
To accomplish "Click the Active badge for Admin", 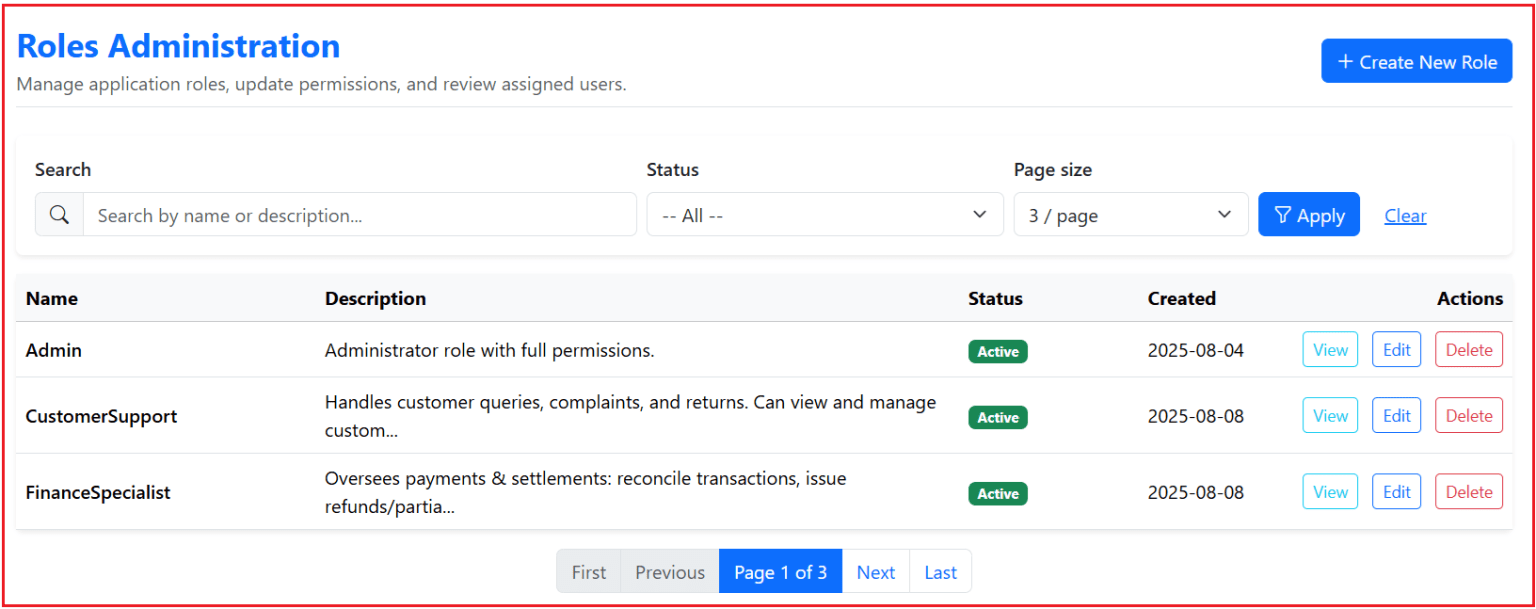I will click(x=997, y=351).
